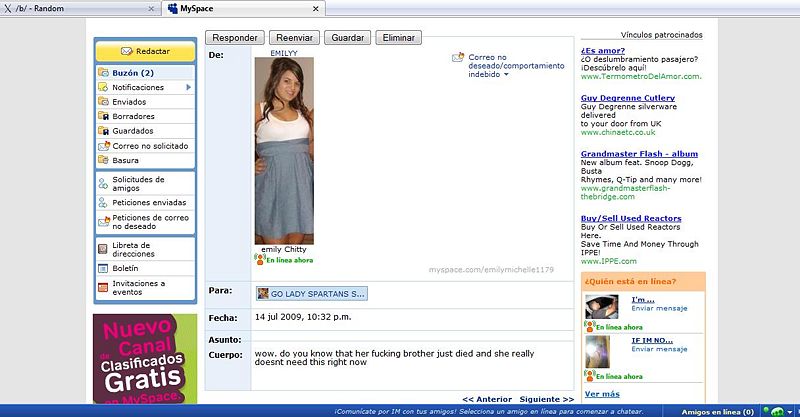800x417 pixels.
Task: Click the Basura folder icon
Action: [104, 160]
